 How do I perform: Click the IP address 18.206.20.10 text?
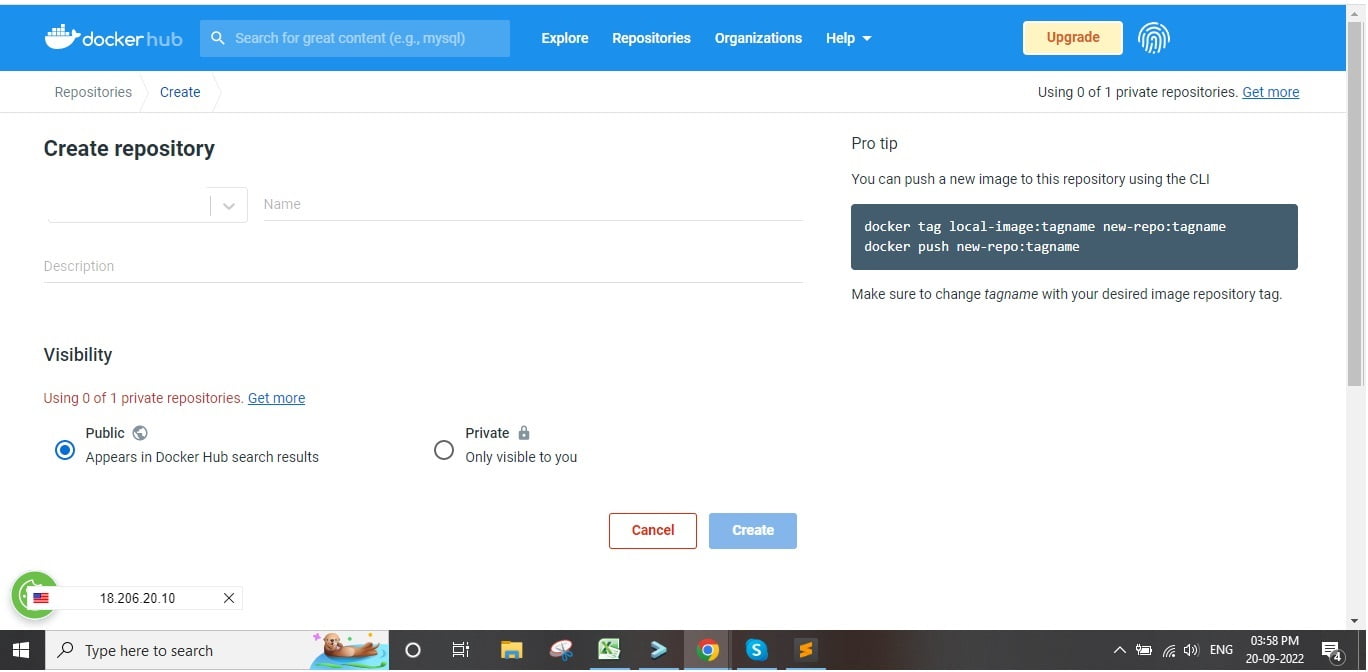[x=137, y=598]
